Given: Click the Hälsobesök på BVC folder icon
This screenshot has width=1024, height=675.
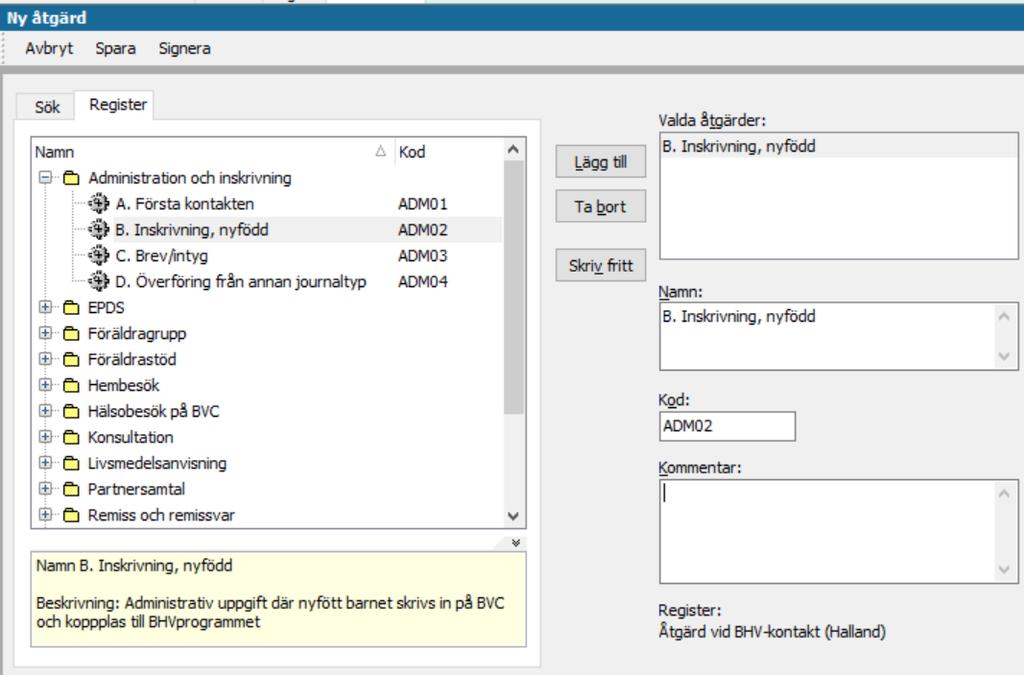Looking at the screenshot, I should point(71,411).
